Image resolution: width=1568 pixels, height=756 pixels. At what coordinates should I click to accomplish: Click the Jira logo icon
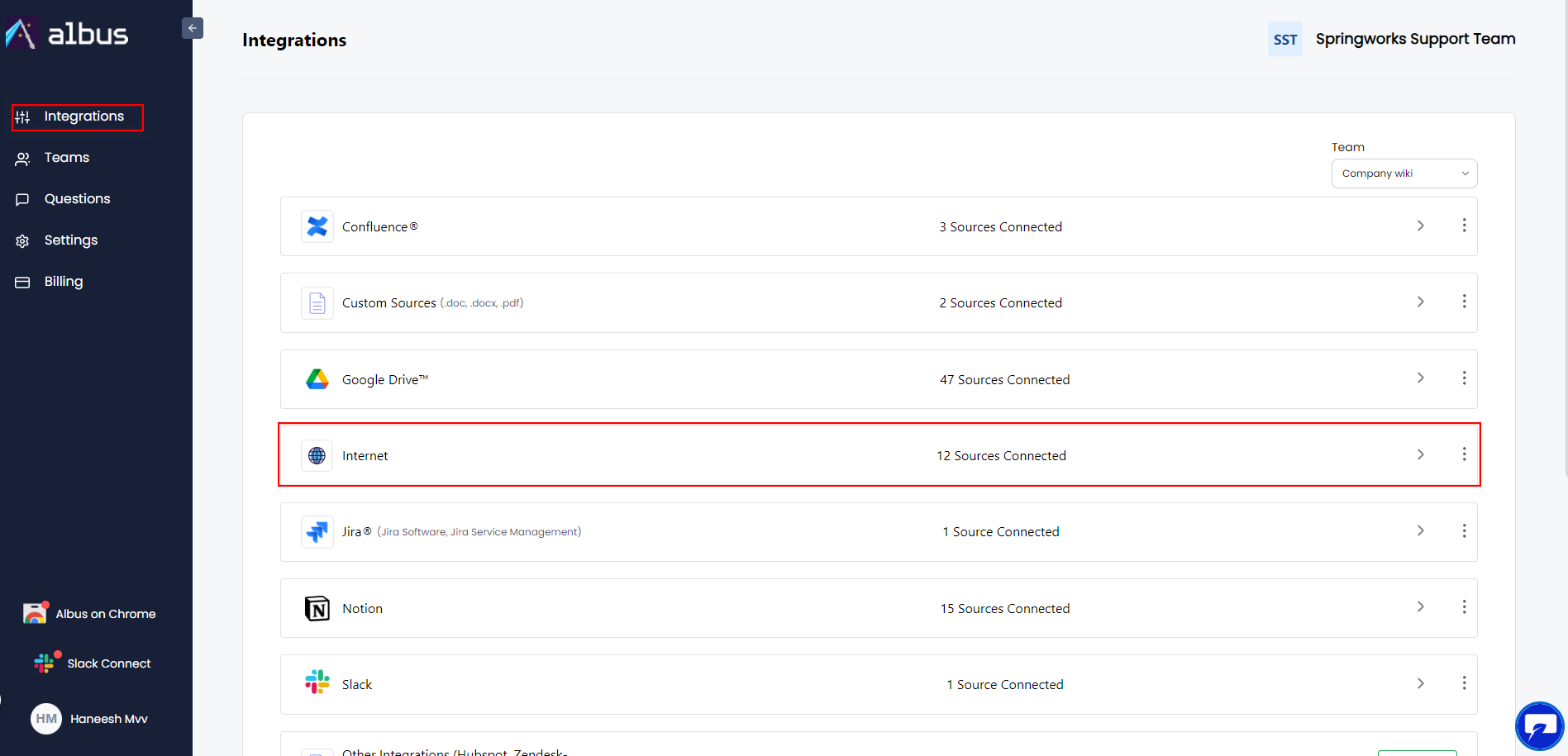(x=317, y=532)
